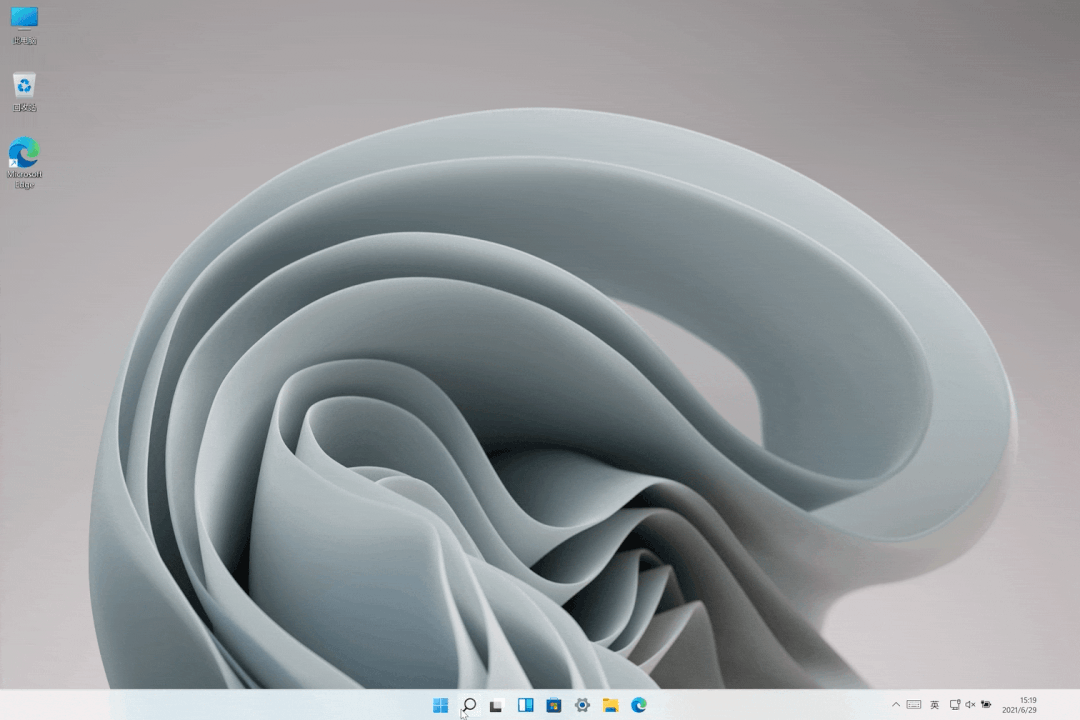Open Search from the taskbar
This screenshot has width=1080, height=720.
click(x=468, y=705)
